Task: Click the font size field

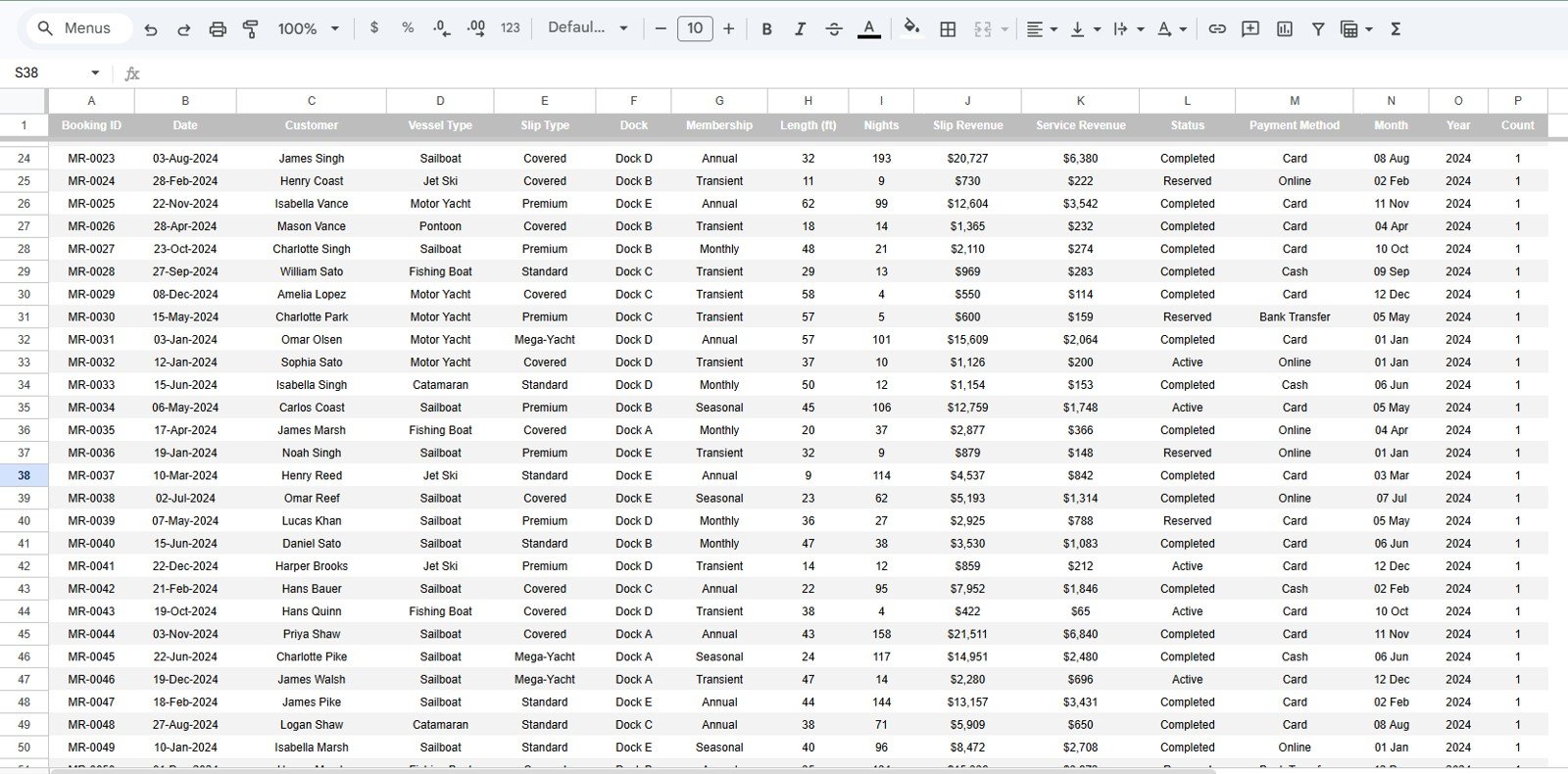Action: pos(695,28)
